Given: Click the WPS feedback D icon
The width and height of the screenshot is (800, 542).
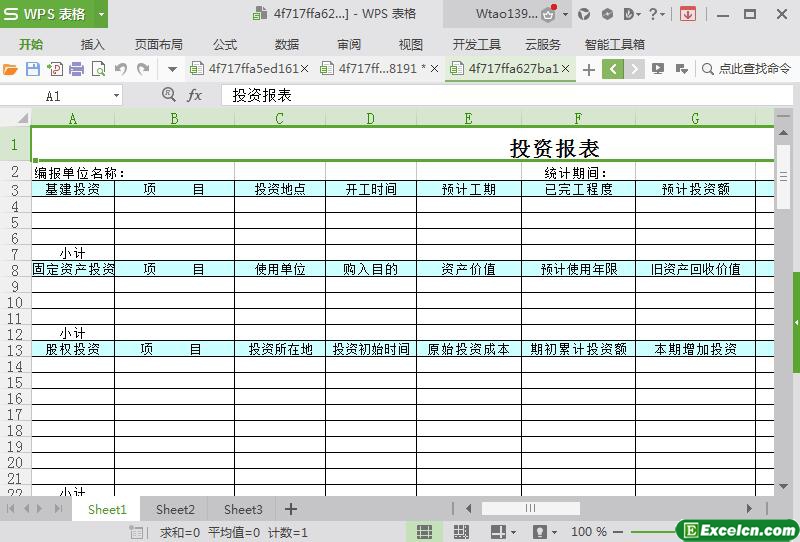Looking at the screenshot, I should click(632, 14).
